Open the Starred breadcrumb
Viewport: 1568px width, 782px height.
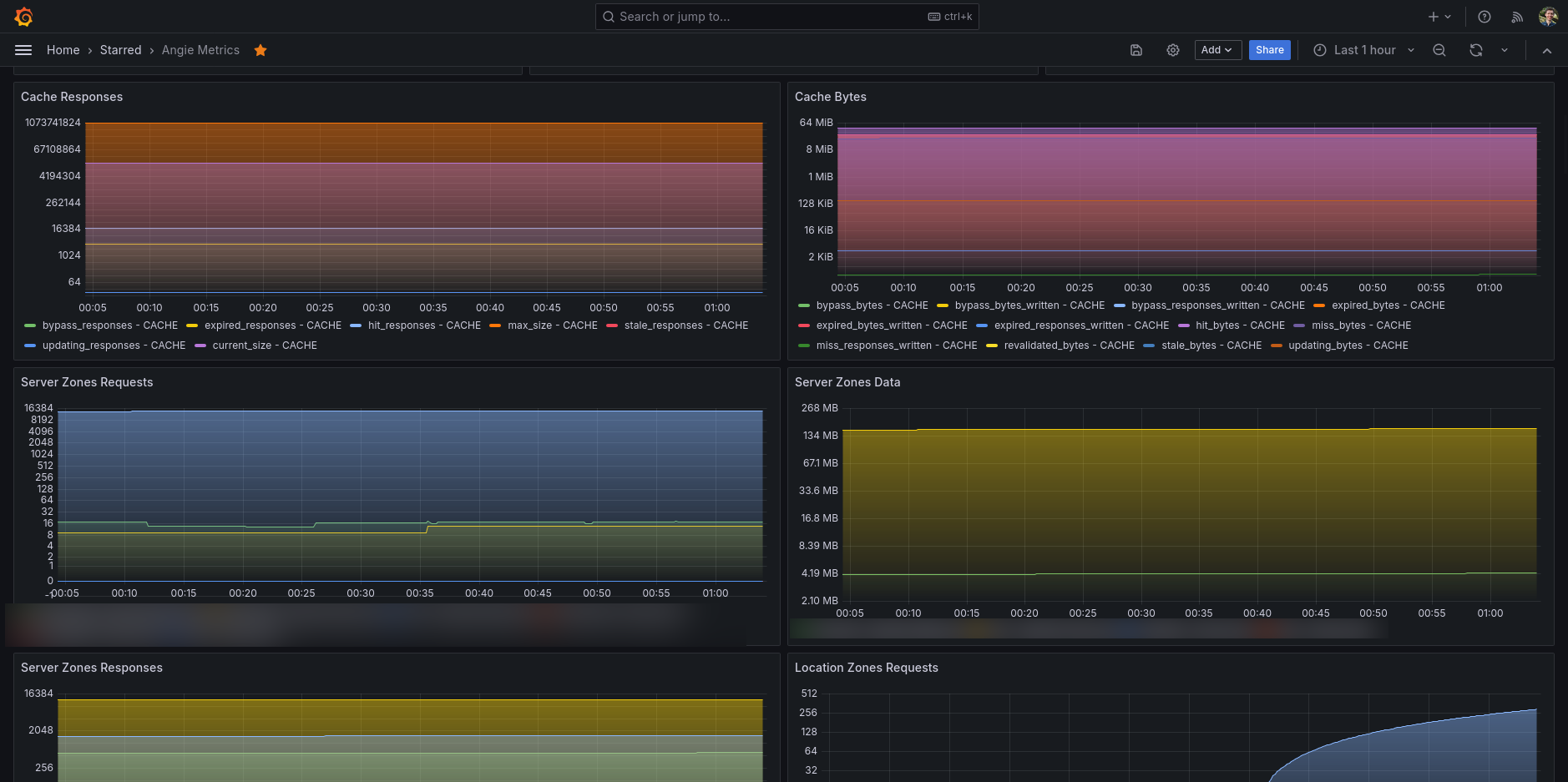(121, 50)
